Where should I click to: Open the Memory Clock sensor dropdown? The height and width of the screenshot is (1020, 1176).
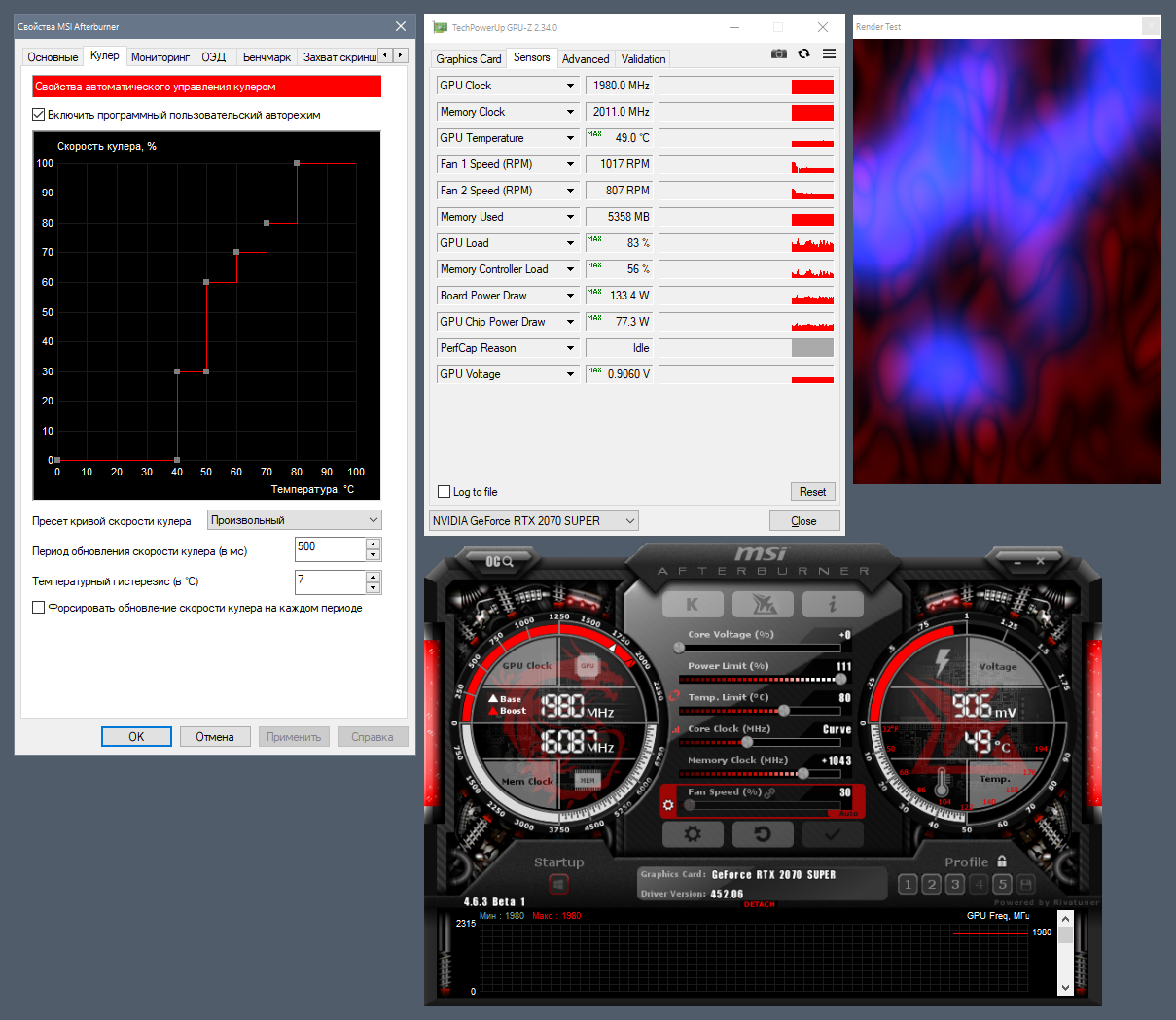point(570,112)
